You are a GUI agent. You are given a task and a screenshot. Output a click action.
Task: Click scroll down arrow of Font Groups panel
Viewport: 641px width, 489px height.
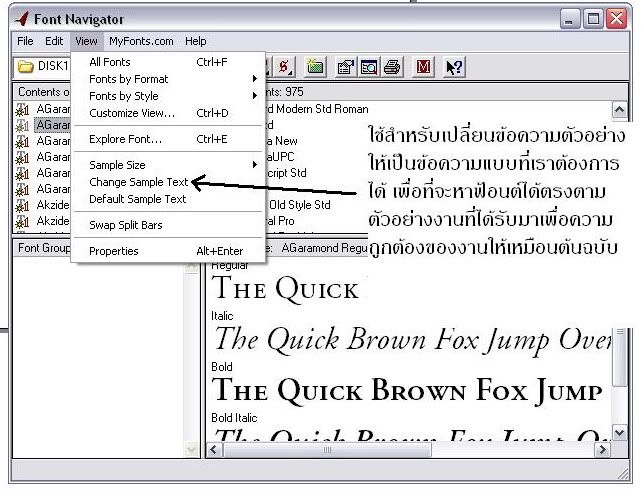(x=191, y=450)
